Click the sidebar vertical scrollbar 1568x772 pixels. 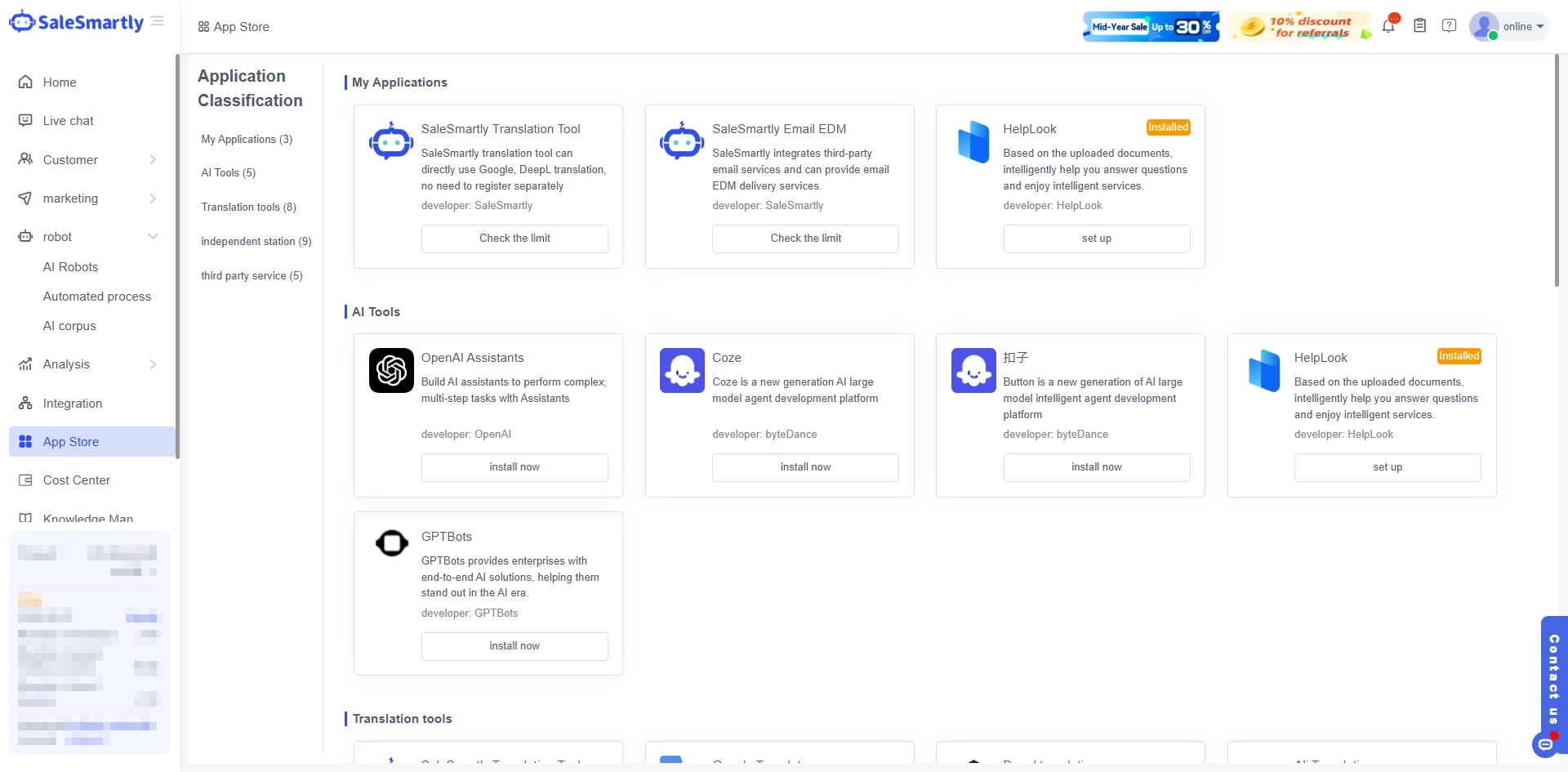pyautogui.click(x=177, y=256)
